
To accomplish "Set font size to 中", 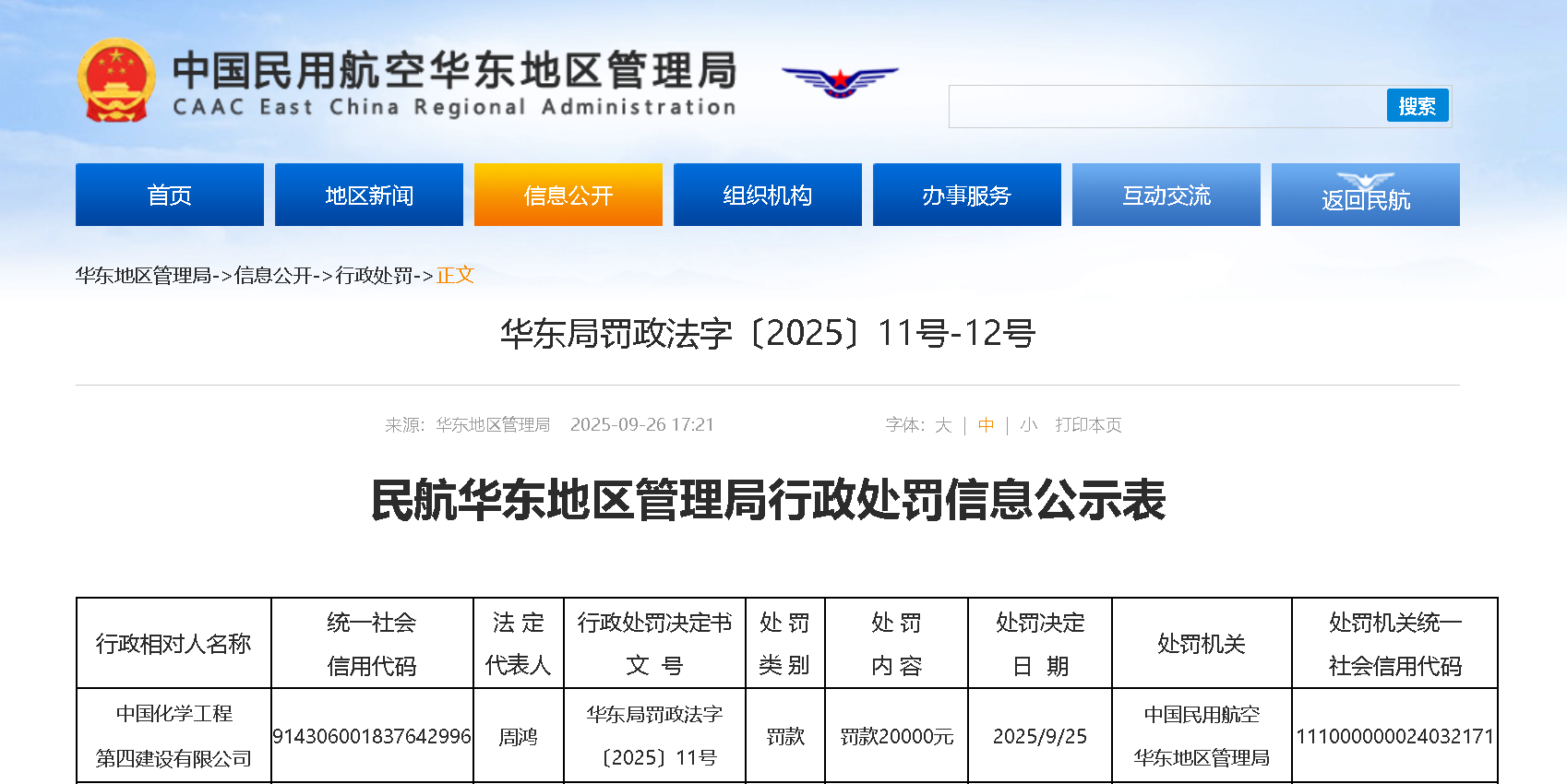I will (987, 425).
